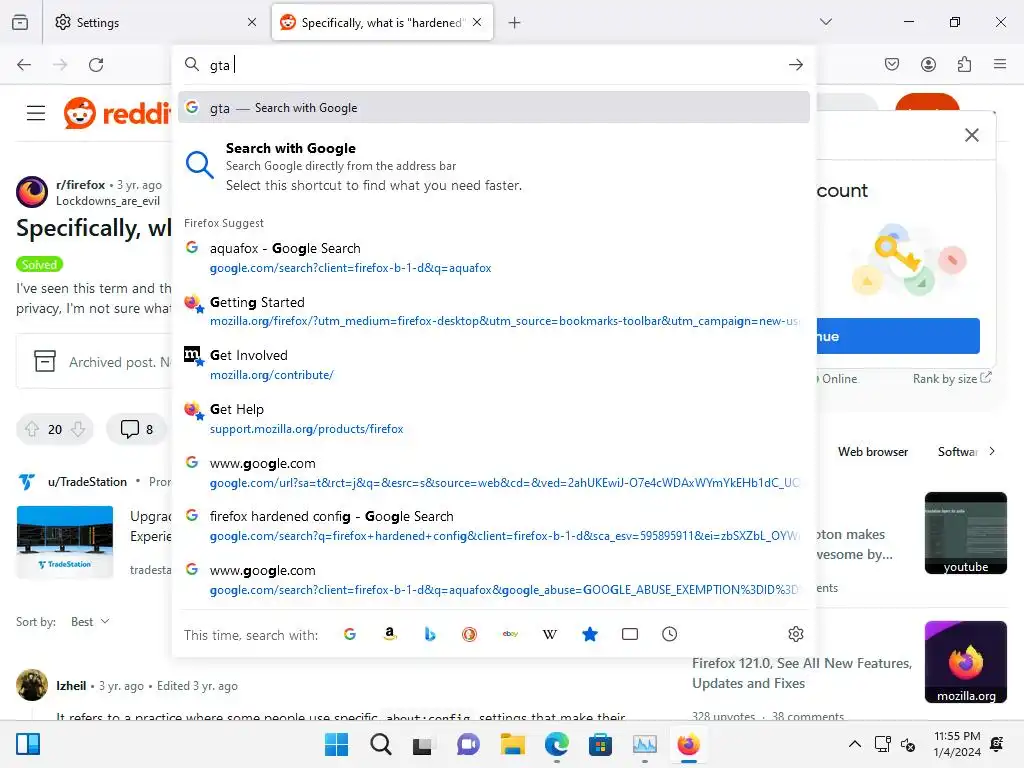Open the u/TradeStation promoted profile link

pyautogui.click(x=87, y=482)
